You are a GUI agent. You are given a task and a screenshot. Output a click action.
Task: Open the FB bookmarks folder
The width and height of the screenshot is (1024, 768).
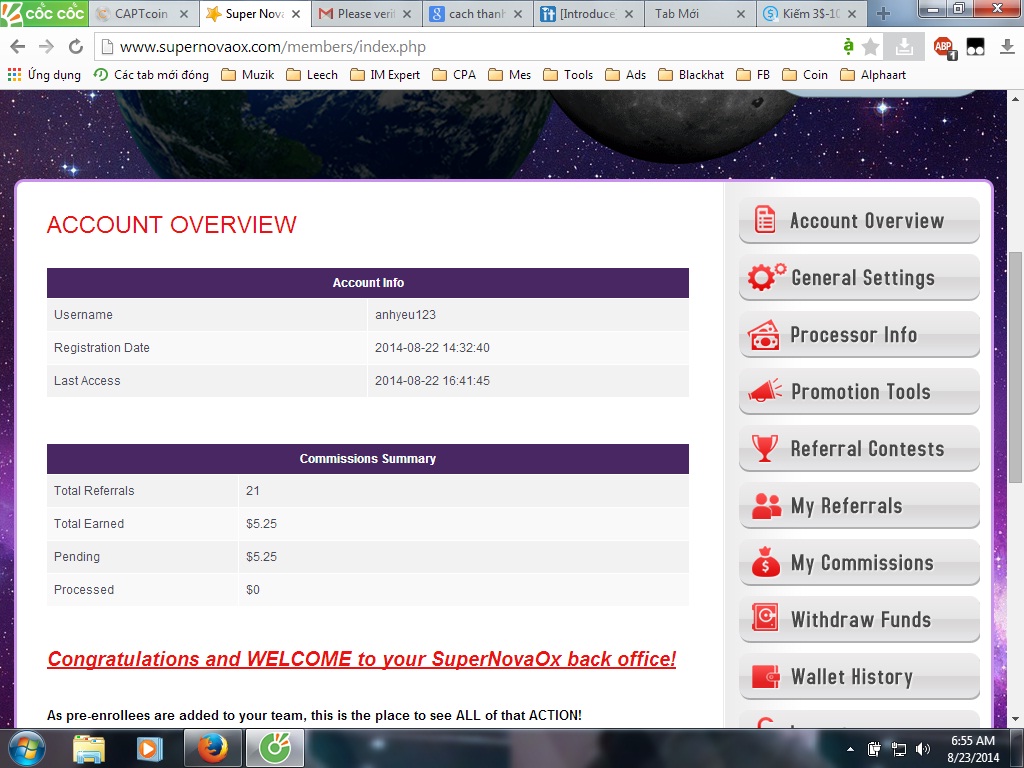pos(753,74)
